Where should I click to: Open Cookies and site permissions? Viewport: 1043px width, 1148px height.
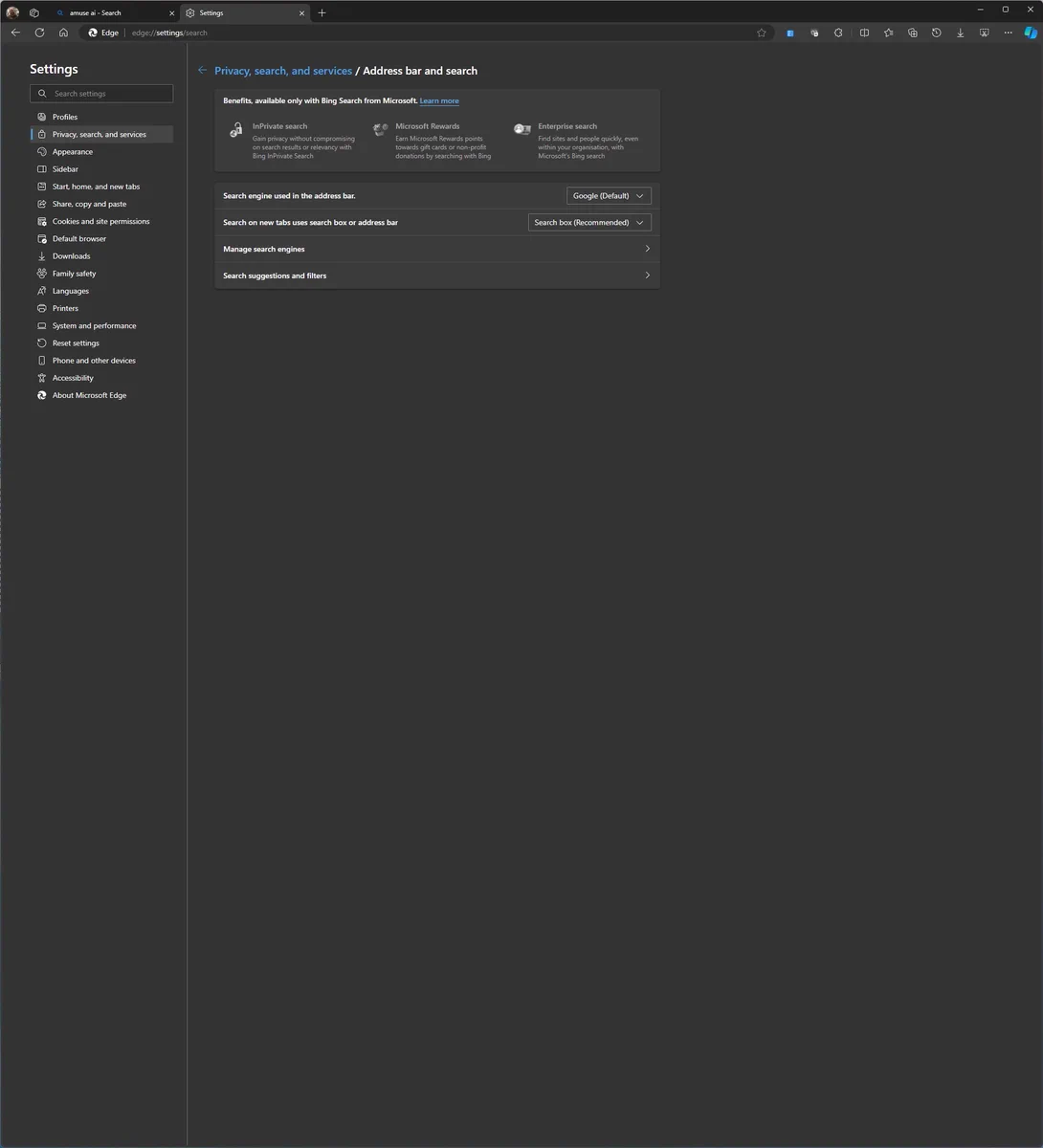pyautogui.click(x=101, y=221)
